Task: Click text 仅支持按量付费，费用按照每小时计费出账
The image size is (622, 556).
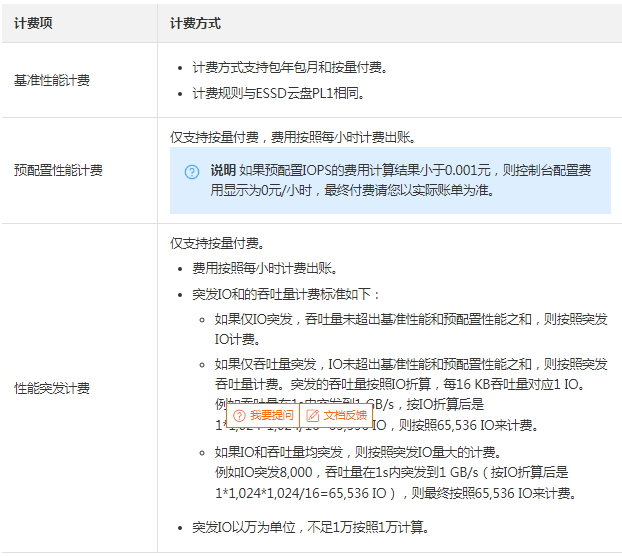Action: pyautogui.click(x=293, y=137)
